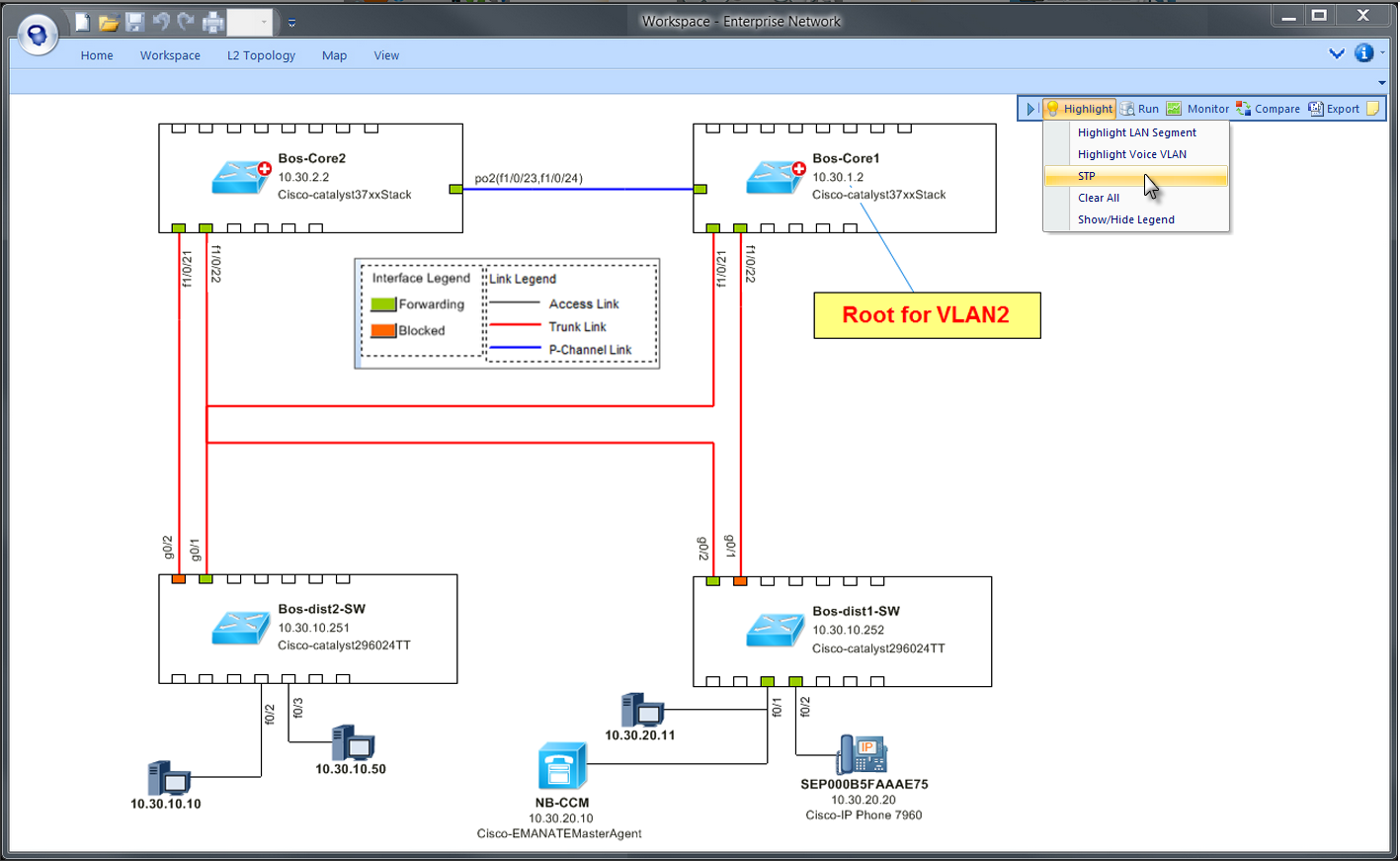
Task: Click the Compare toolbar button
Action: click(x=1268, y=109)
